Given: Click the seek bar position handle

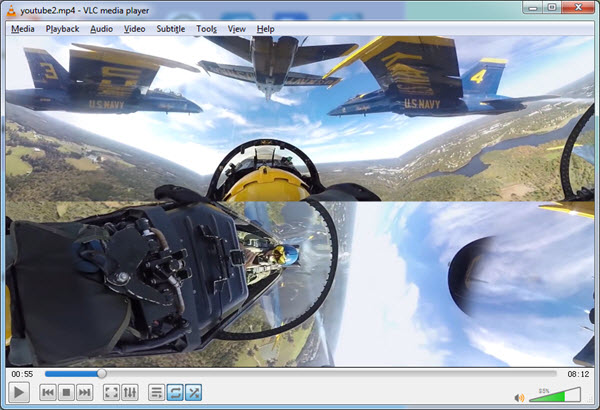Looking at the screenshot, I should [101, 373].
